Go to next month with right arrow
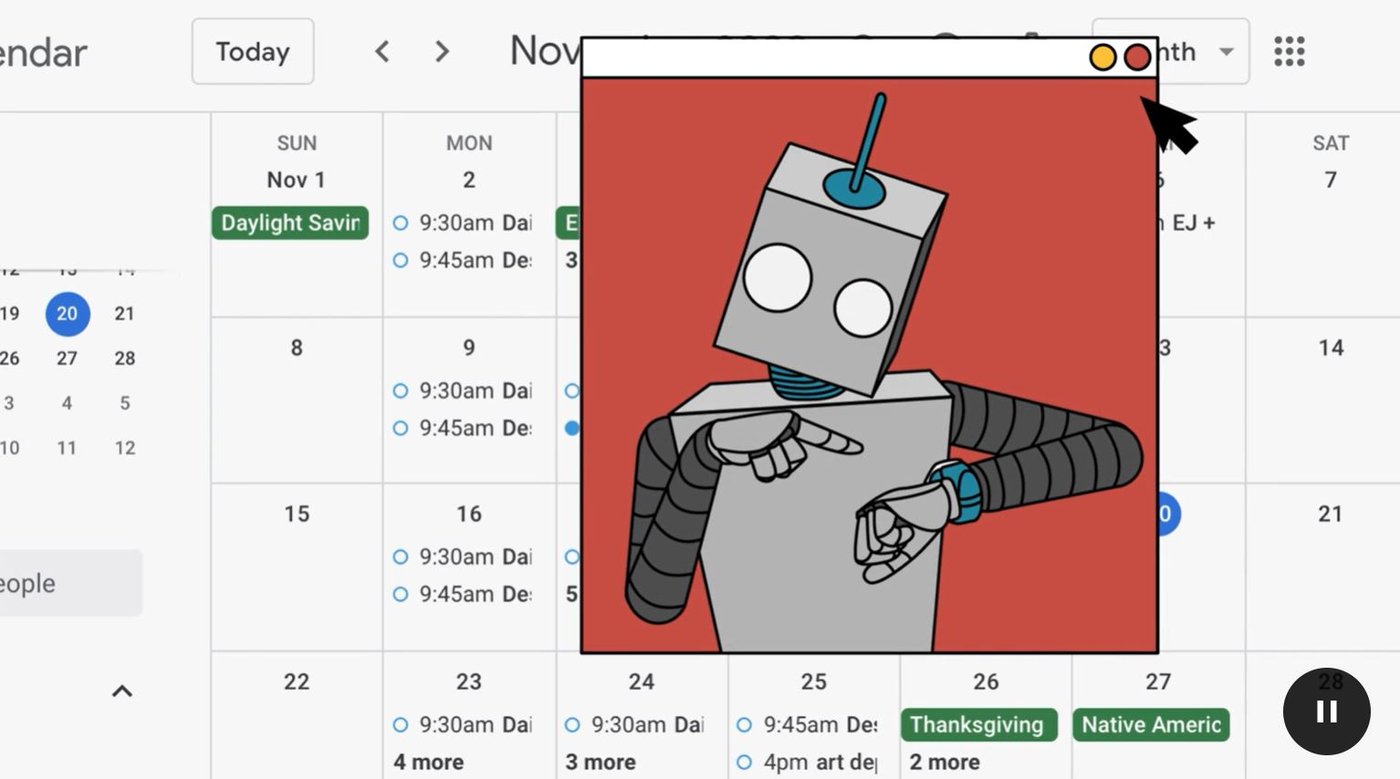The height and width of the screenshot is (779, 1400). click(442, 51)
